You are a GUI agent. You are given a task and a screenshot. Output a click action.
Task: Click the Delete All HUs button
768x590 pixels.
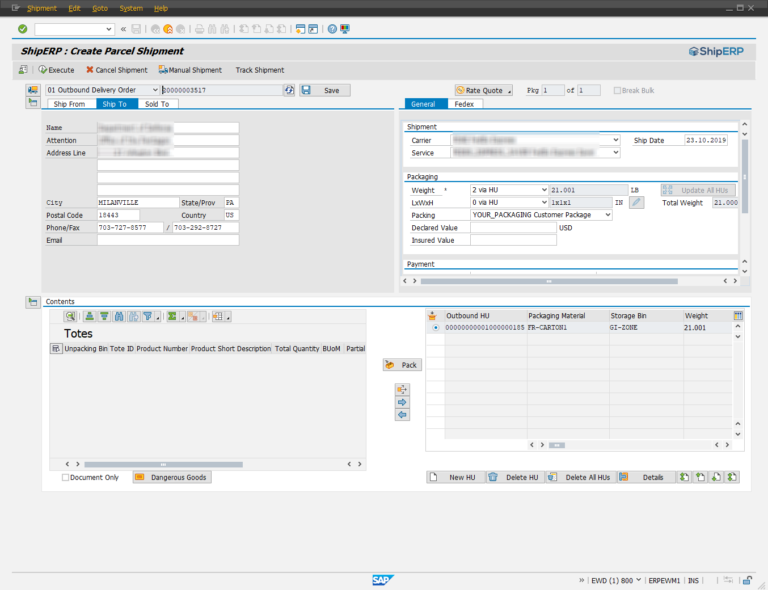(x=581, y=477)
